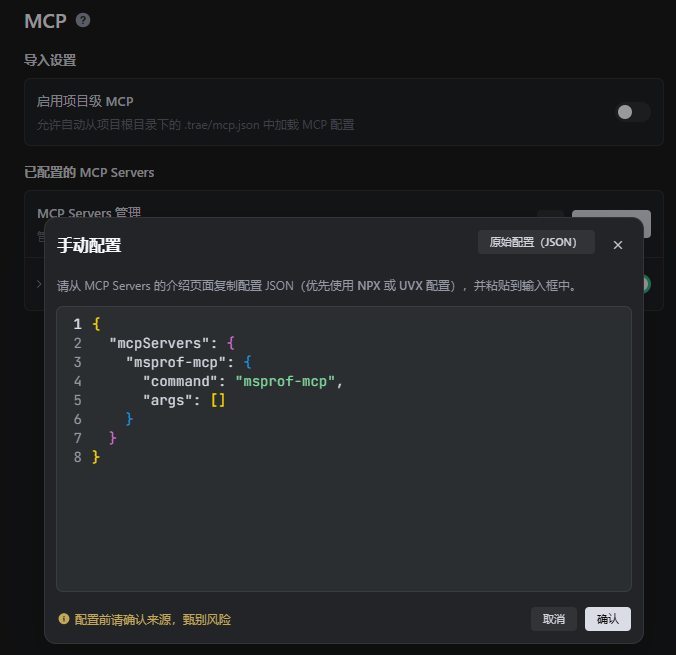The height and width of the screenshot is (655, 676).
Task: Click inside the JSON configuration editor
Action: pyautogui.click(x=344, y=449)
